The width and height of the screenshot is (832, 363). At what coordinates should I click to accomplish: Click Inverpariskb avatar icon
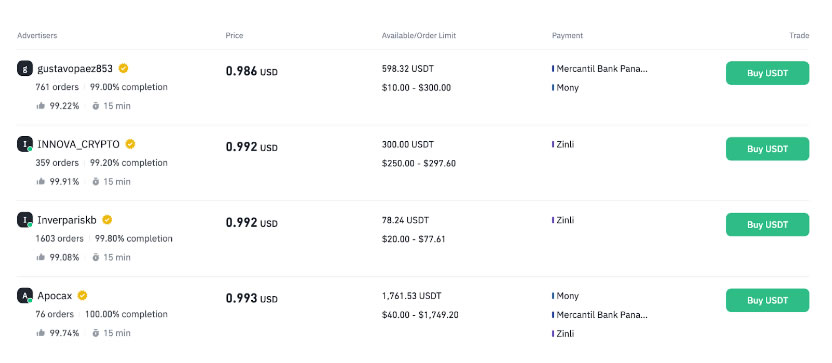(25, 220)
